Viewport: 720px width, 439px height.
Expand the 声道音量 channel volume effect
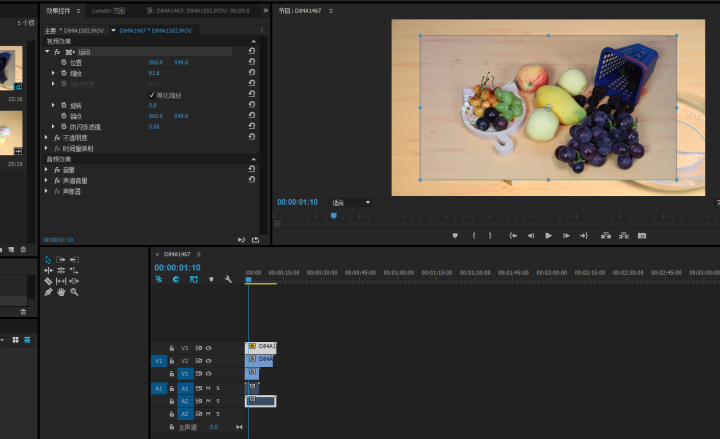[46, 180]
